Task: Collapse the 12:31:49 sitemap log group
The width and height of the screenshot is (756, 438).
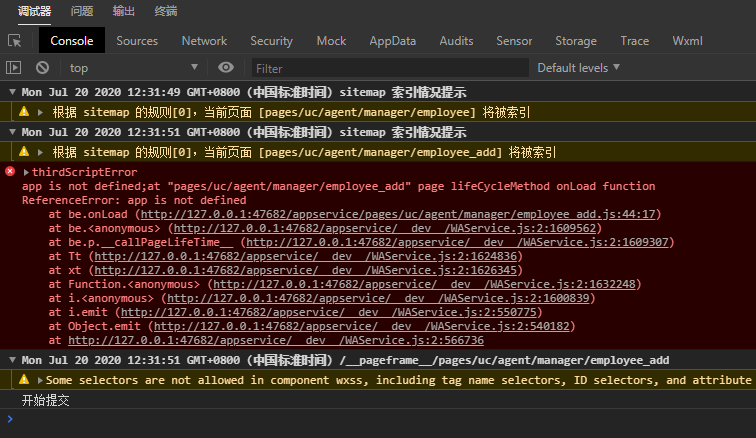Action: pos(13,92)
